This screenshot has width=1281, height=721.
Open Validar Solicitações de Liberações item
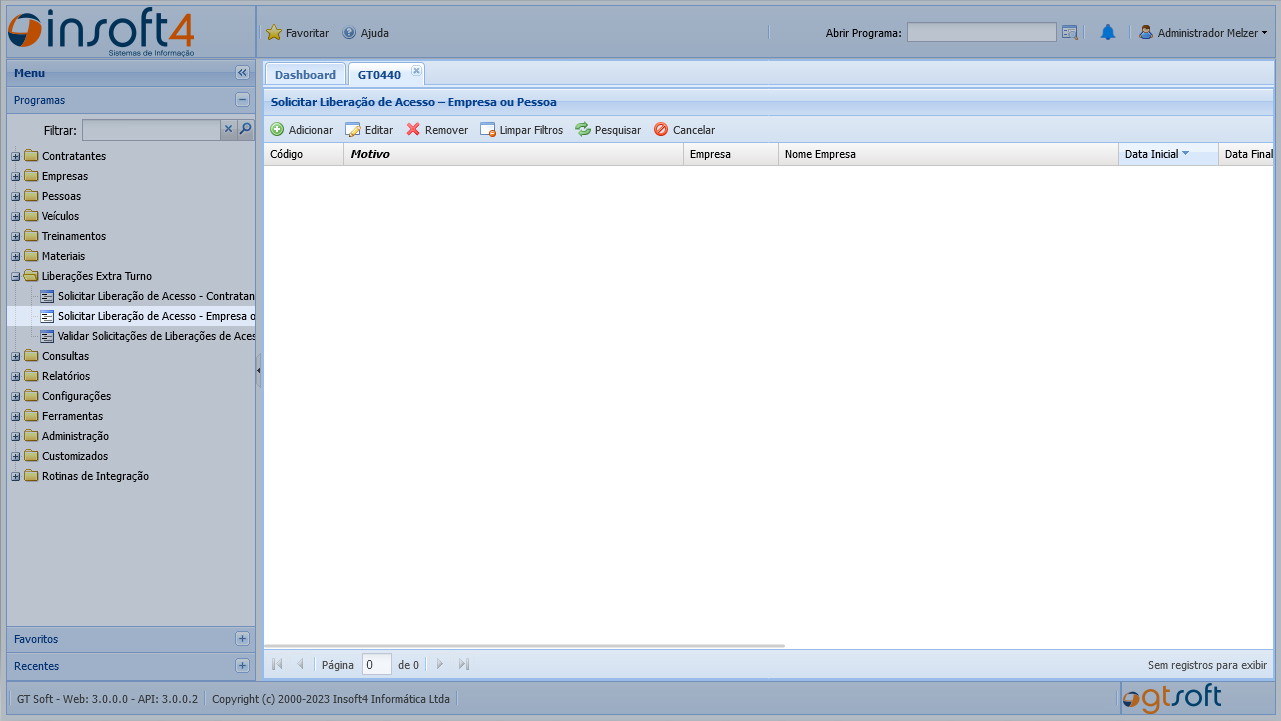(157, 336)
